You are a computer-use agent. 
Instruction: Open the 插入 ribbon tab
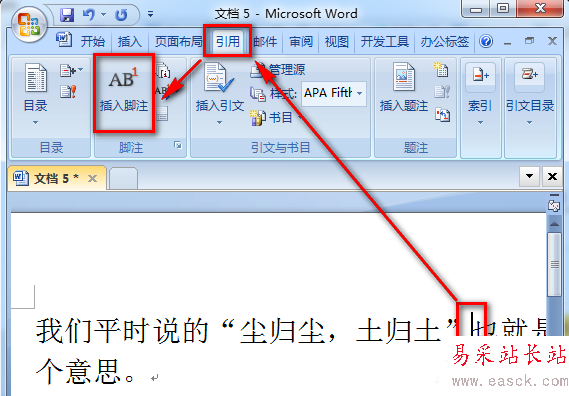click(129, 41)
